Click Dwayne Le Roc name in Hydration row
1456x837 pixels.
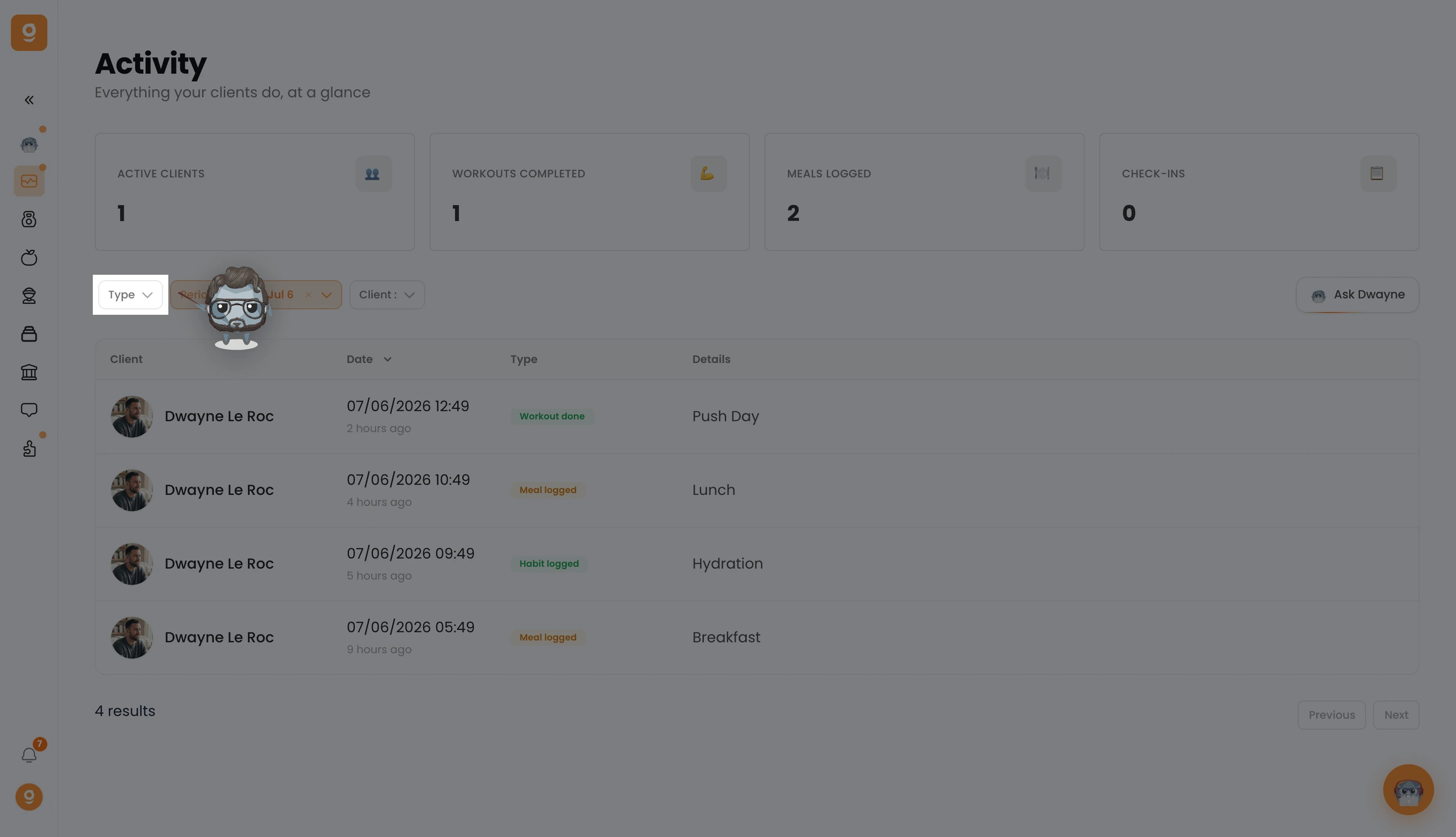[219, 564]
